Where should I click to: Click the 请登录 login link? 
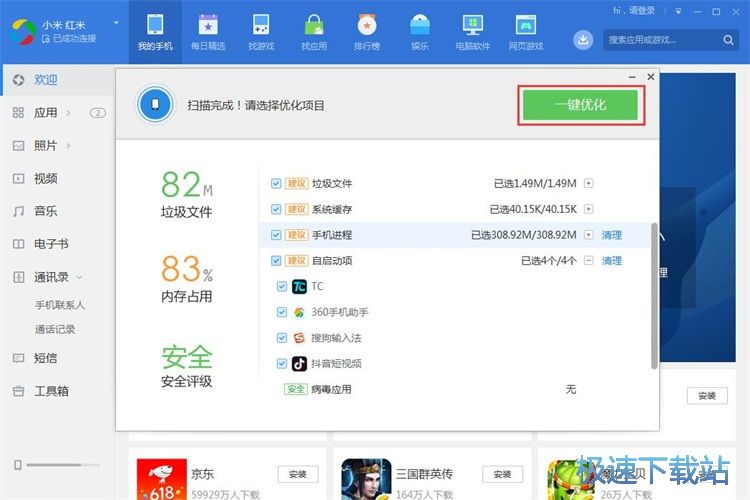point(642,11)
